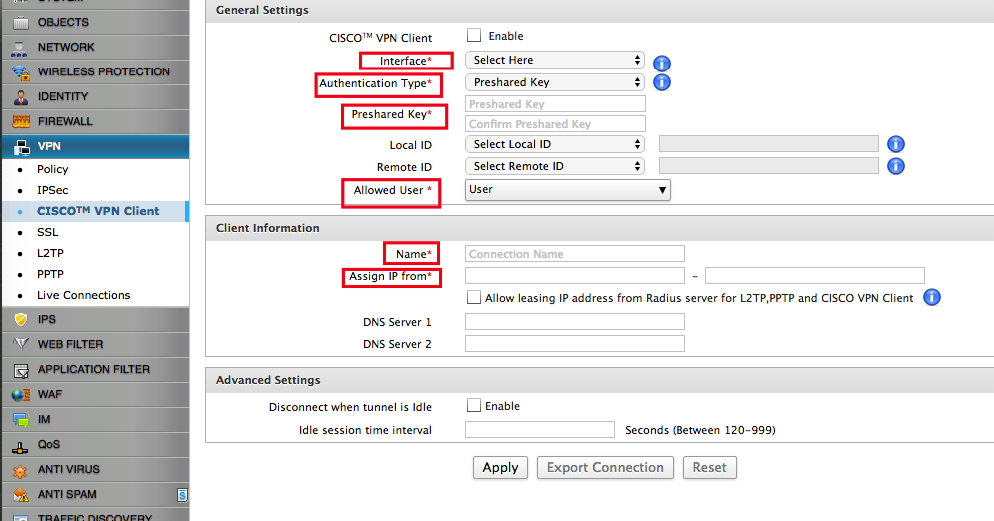
Task: Open the Authentication Type dropdown
Action: tap(555, 83)
